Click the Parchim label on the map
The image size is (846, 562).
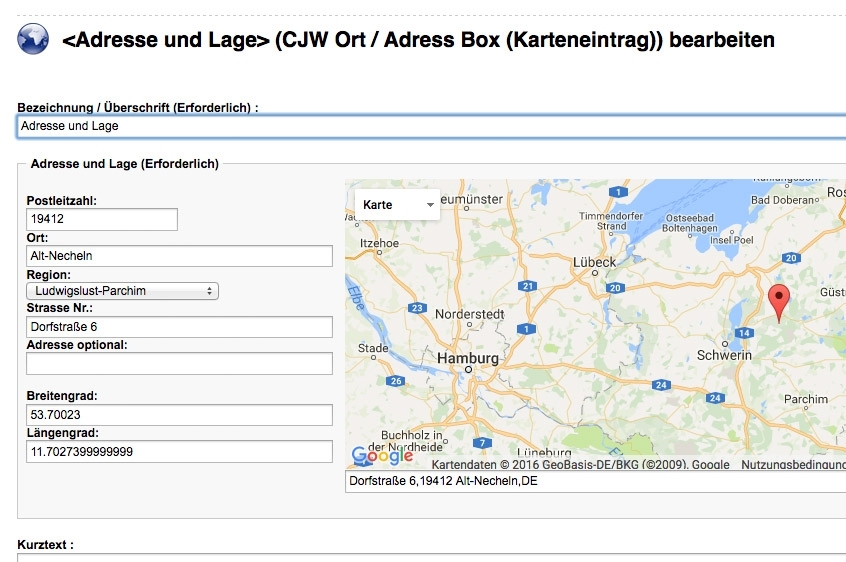tap(806, 399)
